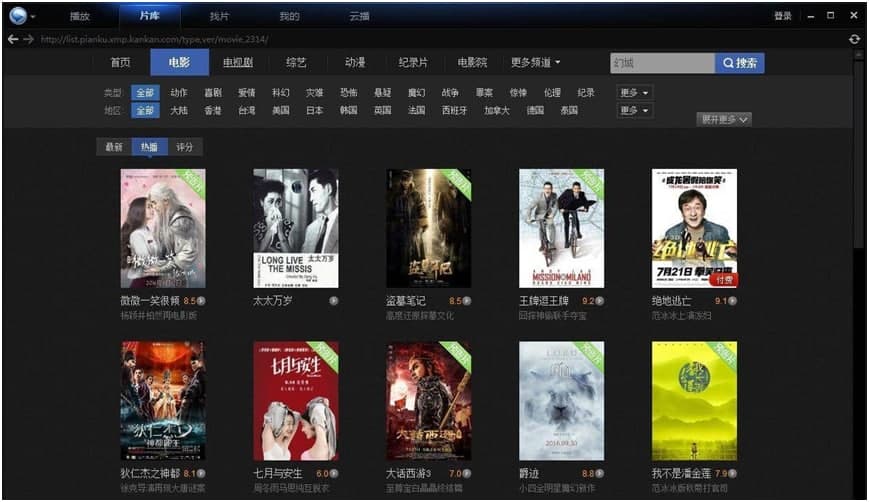Expand the 更多频道 dropdown
The width and height of the screenshot is (869, 502).
535,63
